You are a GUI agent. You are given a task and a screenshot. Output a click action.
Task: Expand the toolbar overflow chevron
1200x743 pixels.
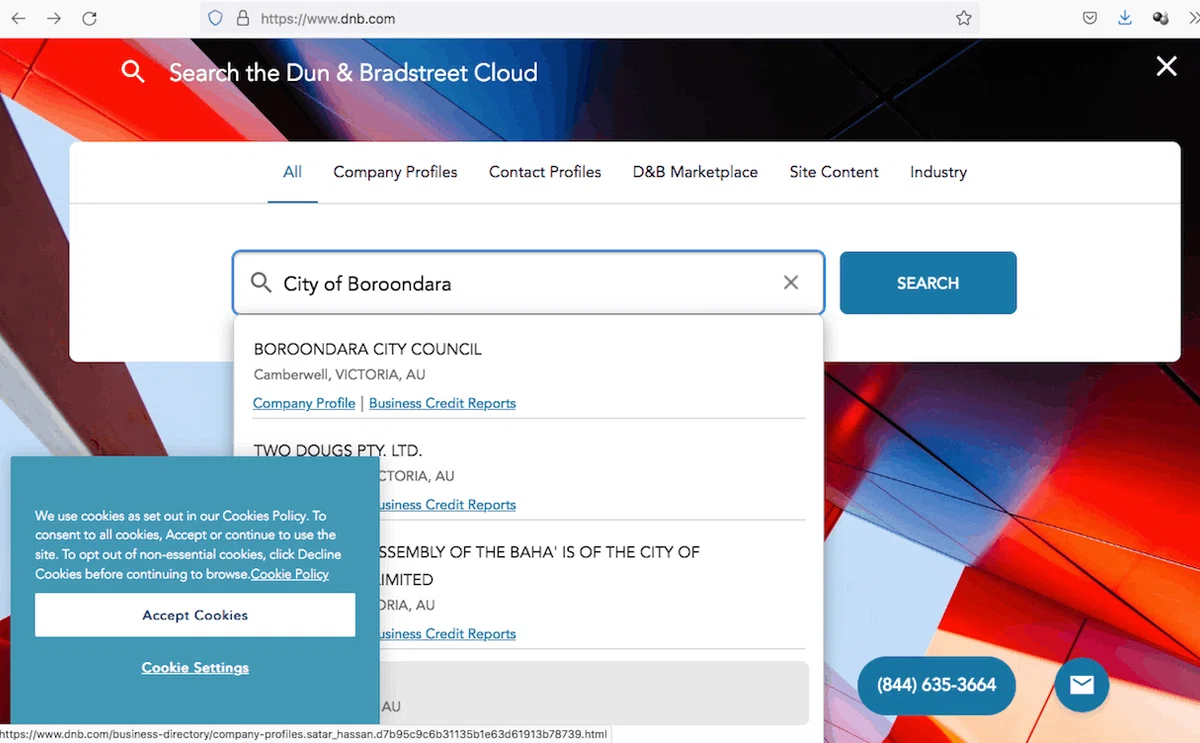click(x=1193, y=18)
